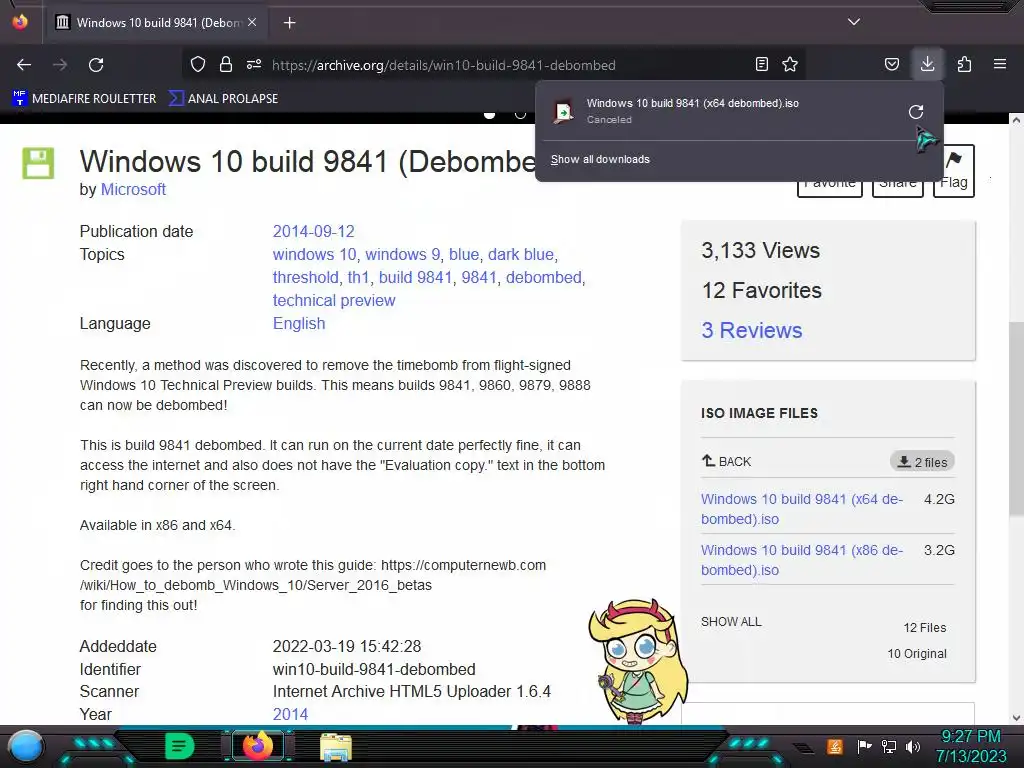Click the ISO file icon in downloads panel
Image resolution: width=1024 pixels, height=768 pixels.
point(564,112)
